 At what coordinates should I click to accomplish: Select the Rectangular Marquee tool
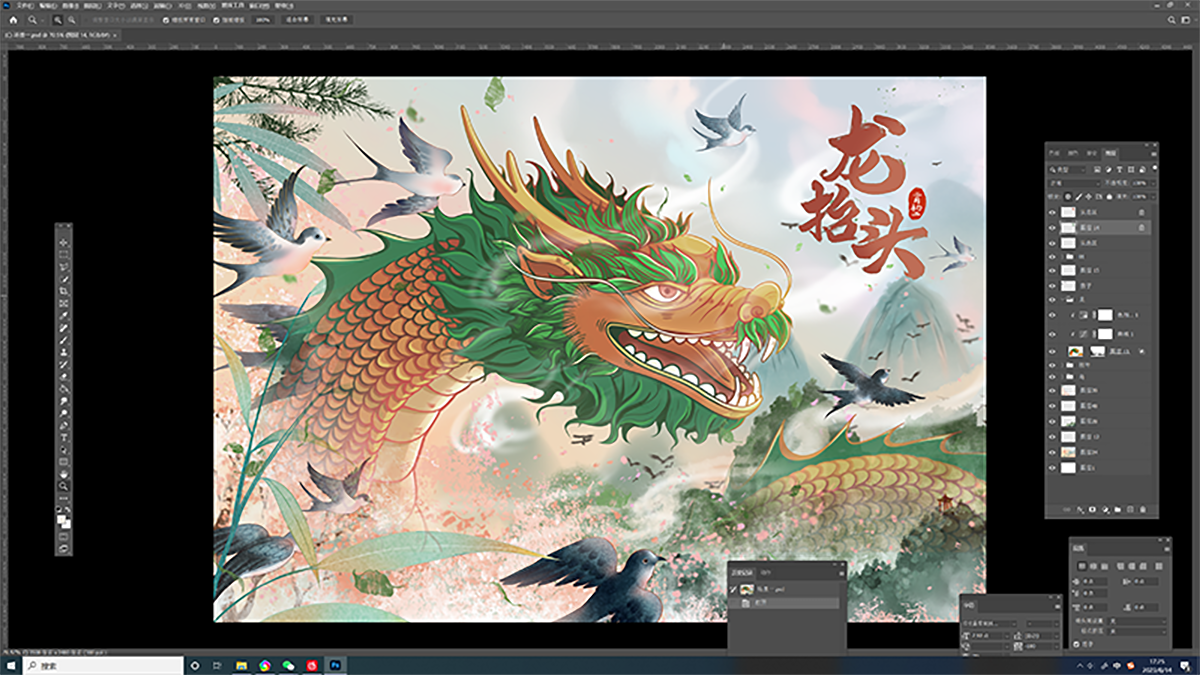click(63, 255)
